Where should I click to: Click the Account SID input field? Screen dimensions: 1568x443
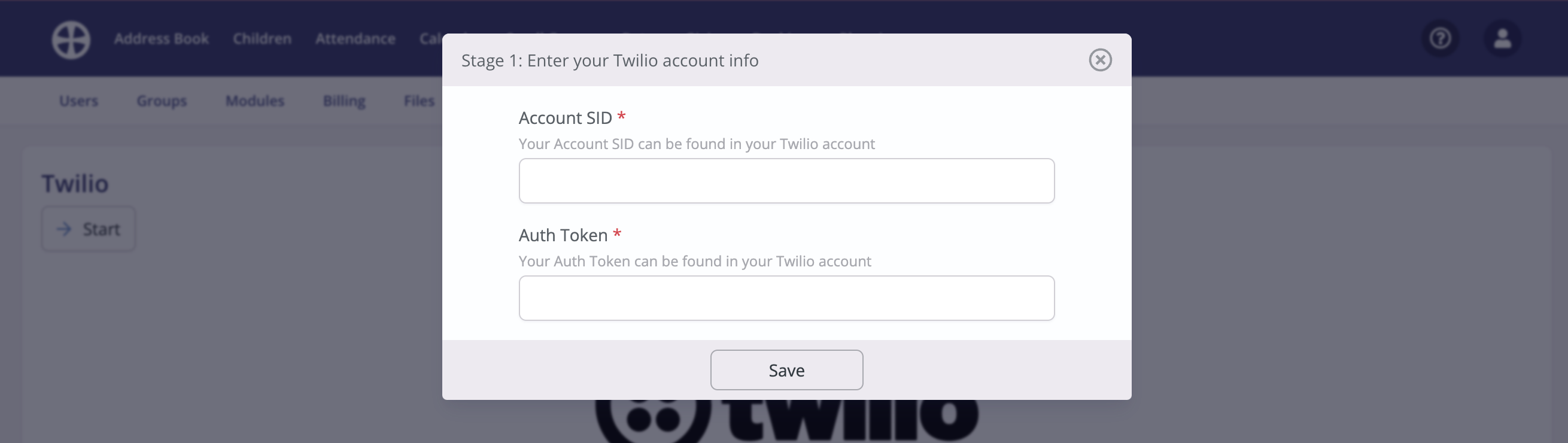point(786,181)
